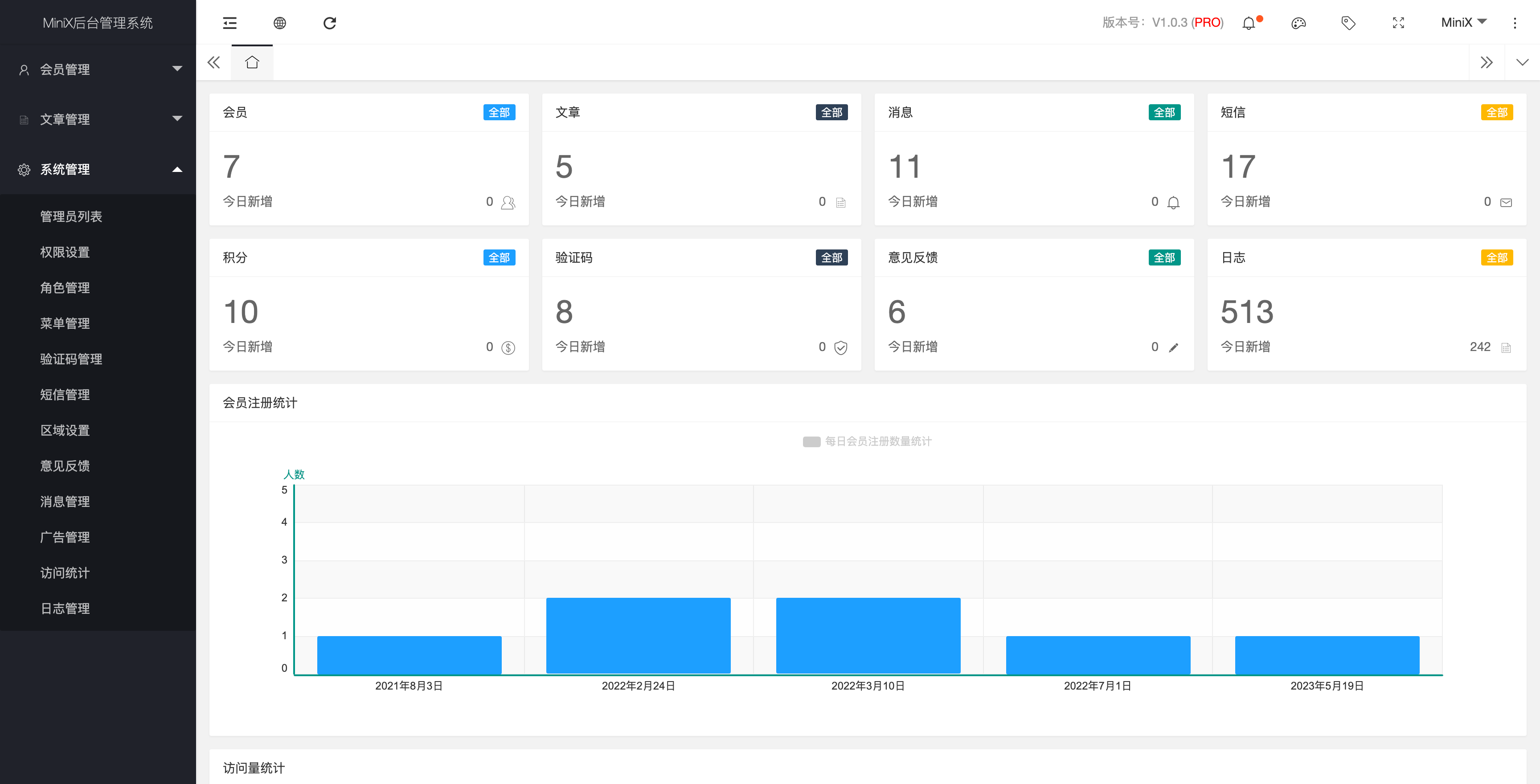This screenshot has width=1540, height=784.
Task: Open 日志管理 in the sidebar
Action: click(65, 608)
